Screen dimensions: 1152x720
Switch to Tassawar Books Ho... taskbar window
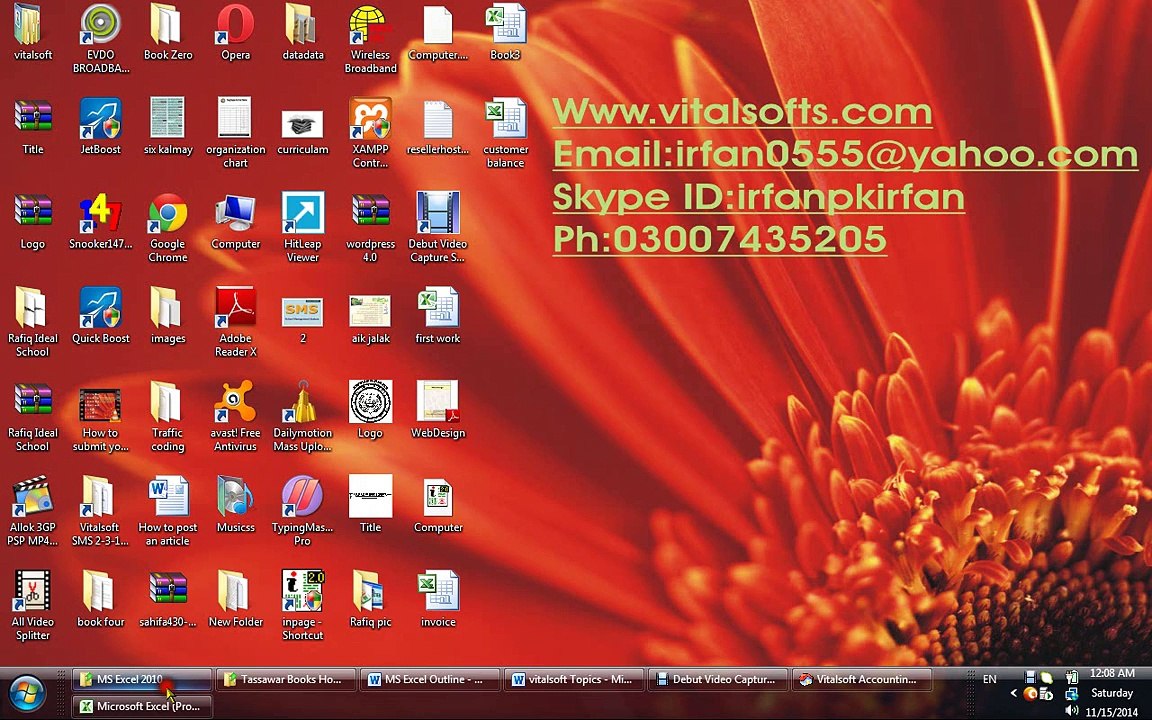point(286,679)
